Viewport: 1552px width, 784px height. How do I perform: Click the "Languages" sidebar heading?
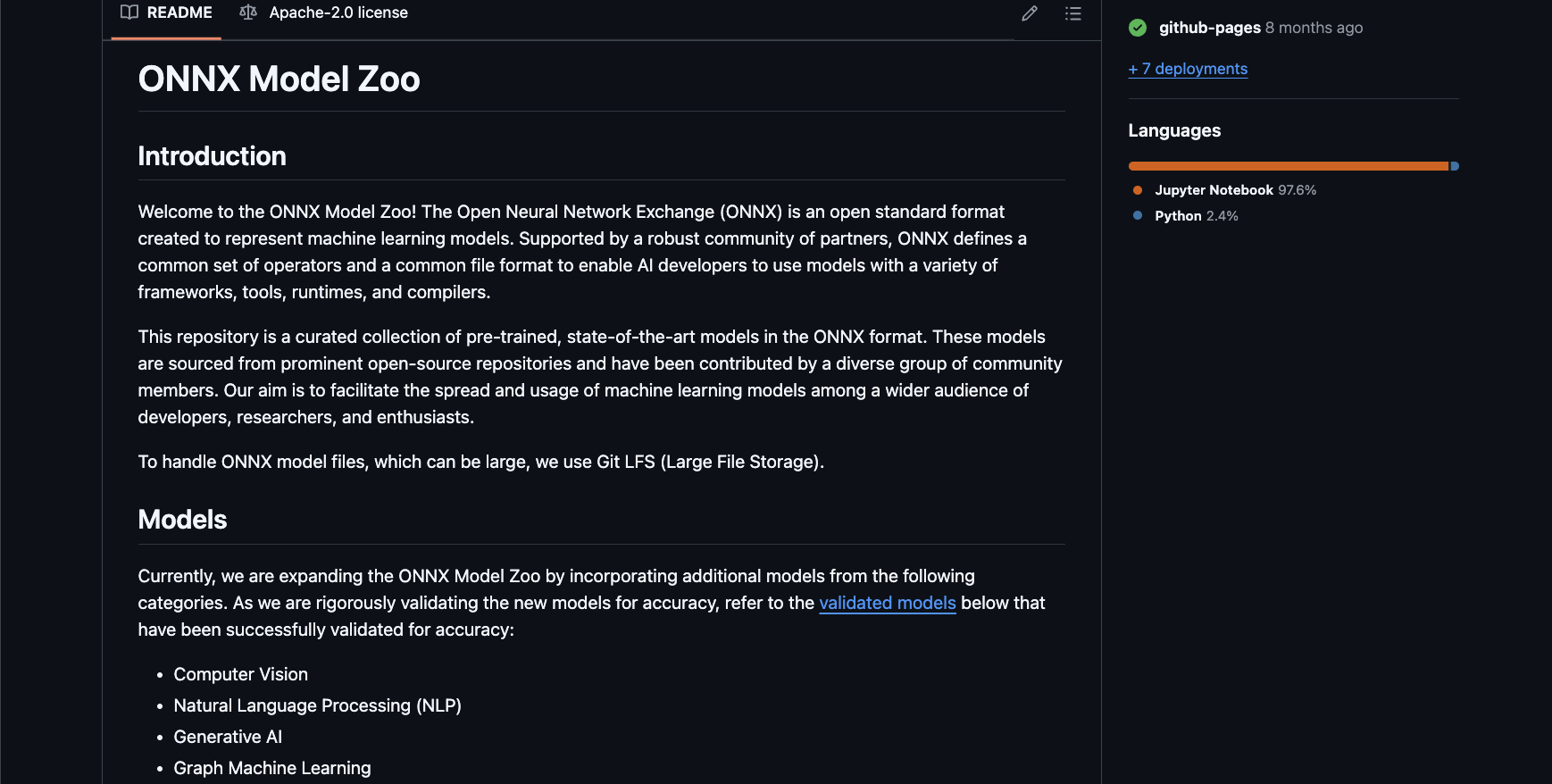pyautogui.click(x=1174, y=130)
